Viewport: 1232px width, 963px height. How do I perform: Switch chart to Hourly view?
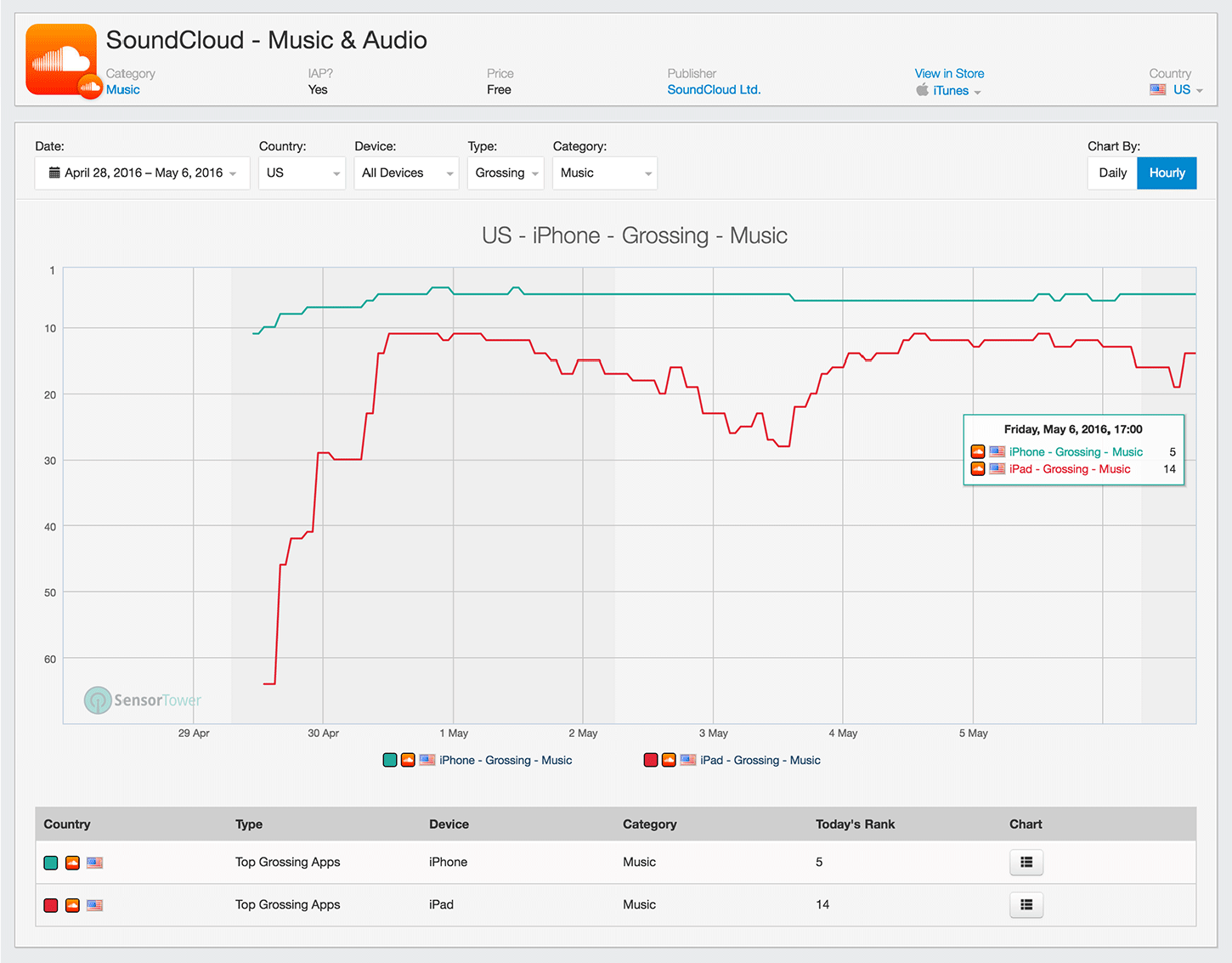point(1167,173)
